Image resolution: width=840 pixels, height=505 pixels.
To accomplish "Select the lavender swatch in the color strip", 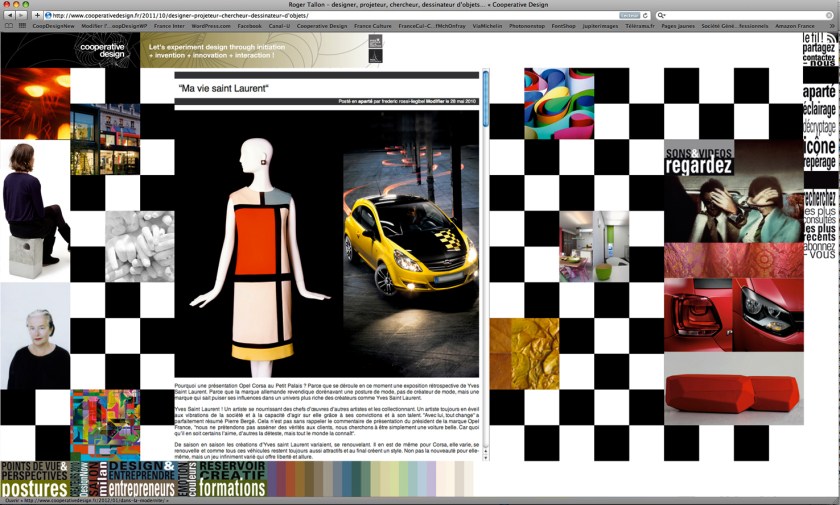I will 431,479.
